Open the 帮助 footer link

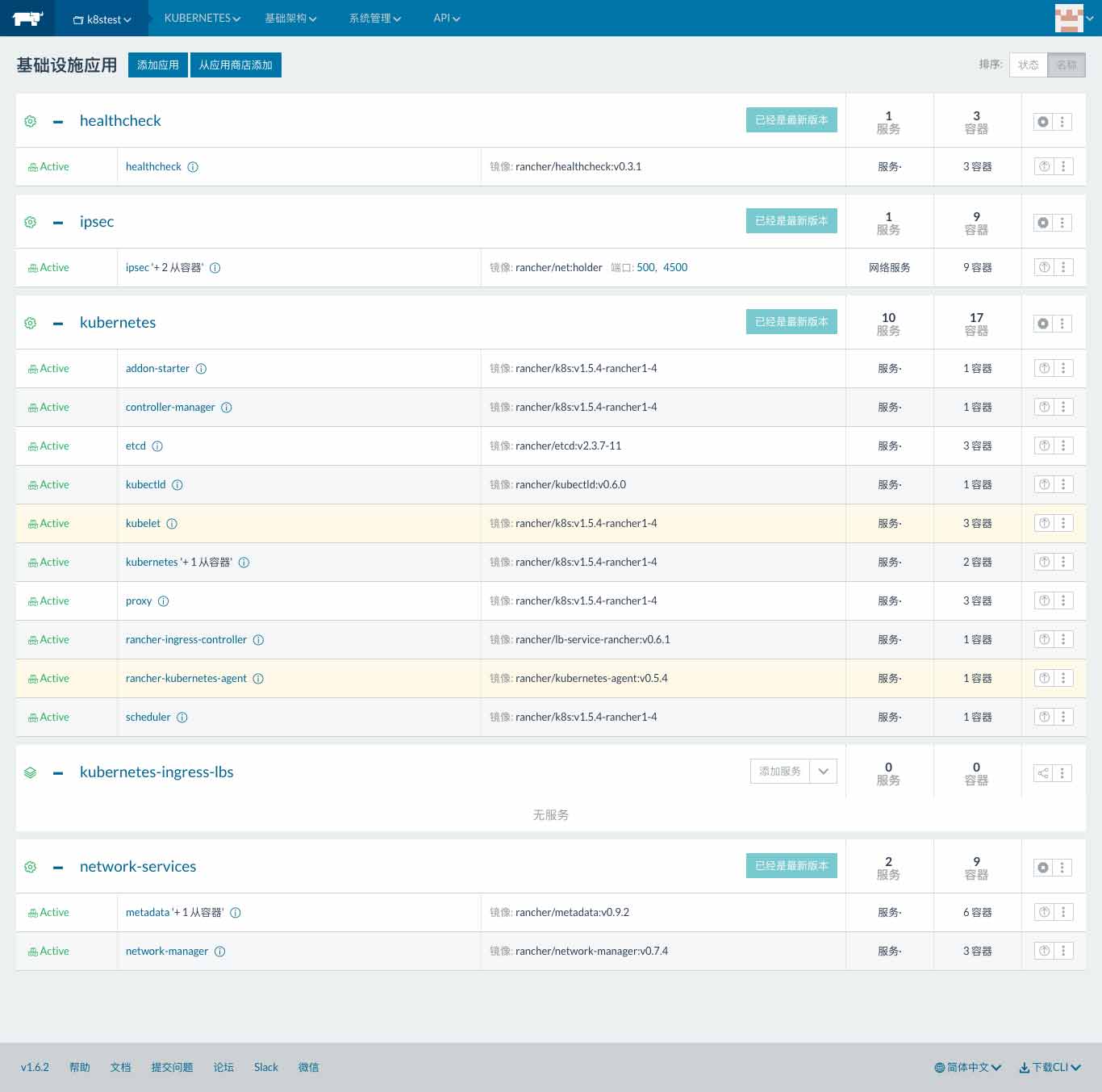click(x=80, y=1067)
